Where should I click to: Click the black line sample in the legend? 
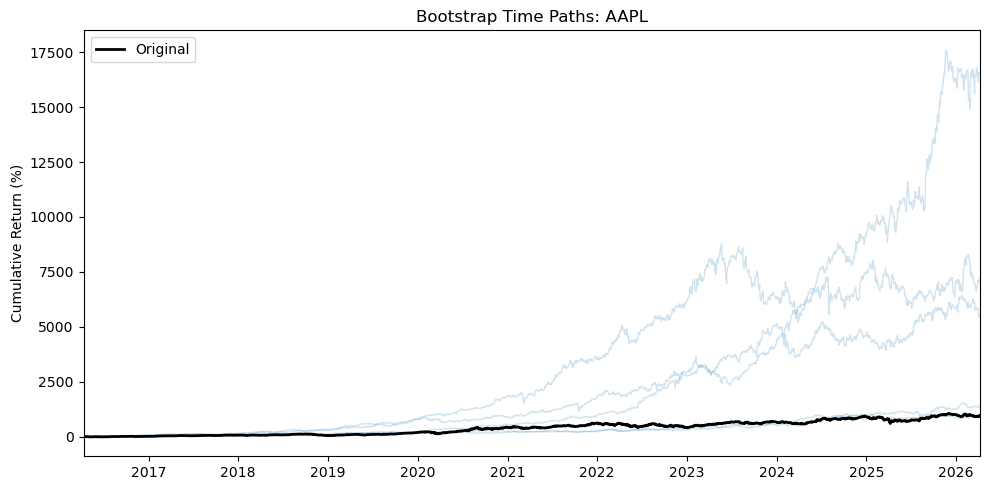coord(110,50)
